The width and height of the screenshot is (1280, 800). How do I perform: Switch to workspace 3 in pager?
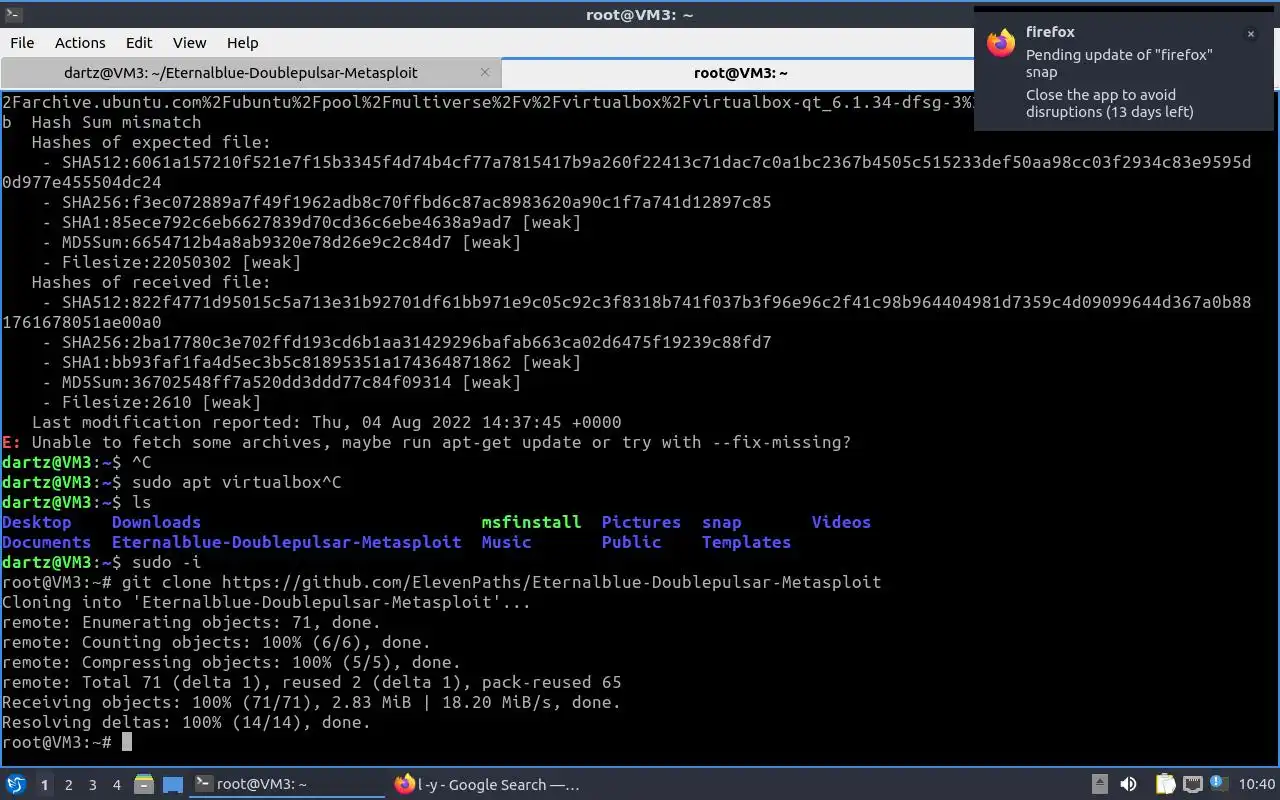pyautogui.click(x=93, y=785)
